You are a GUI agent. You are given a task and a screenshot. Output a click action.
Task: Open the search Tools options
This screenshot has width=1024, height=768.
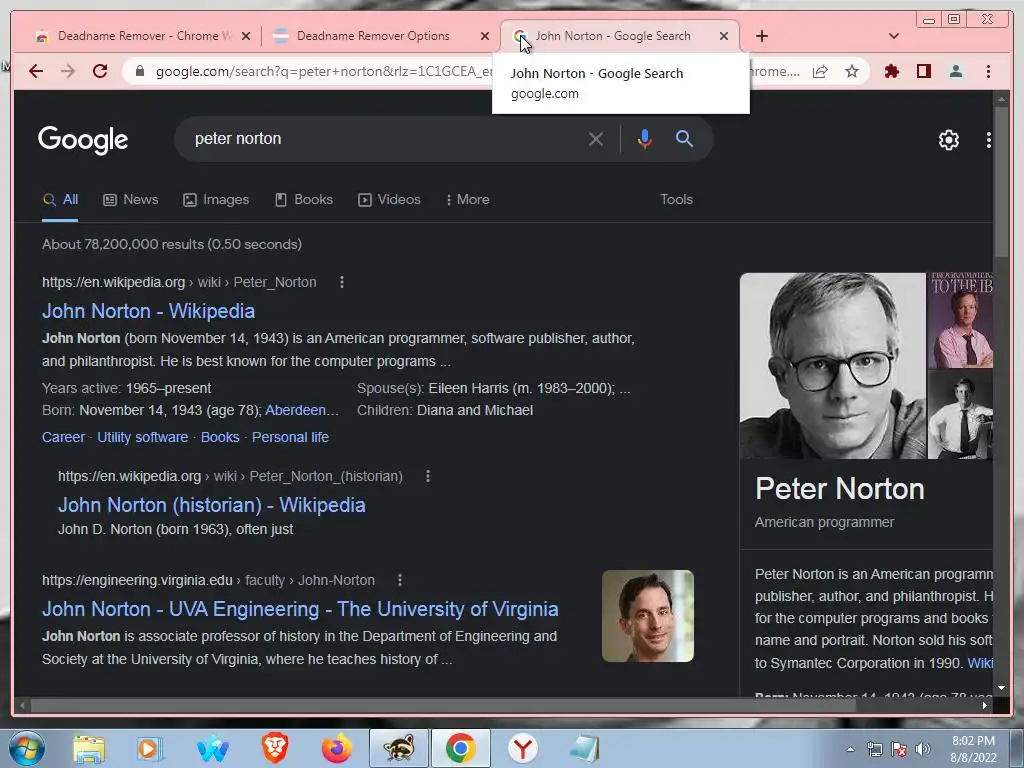coord(676,200)
